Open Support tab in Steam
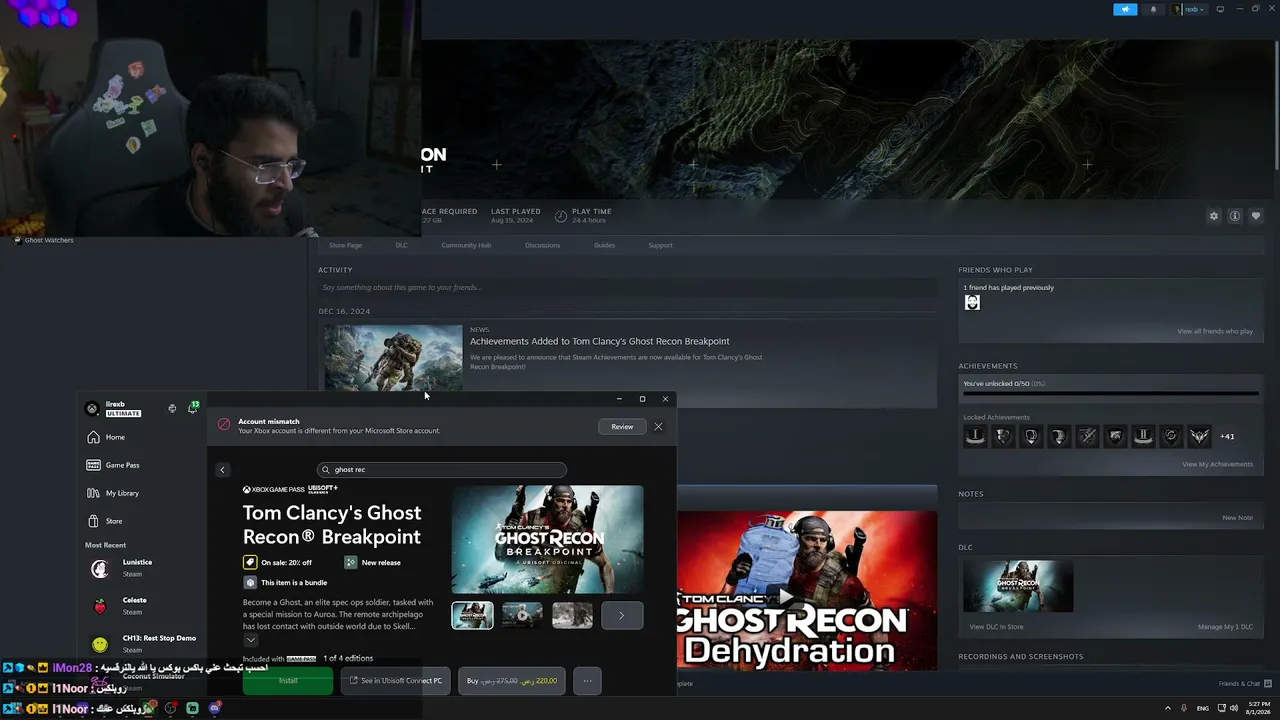The width and height of the screenshot is (1280, 720). (x=660, y=245)
